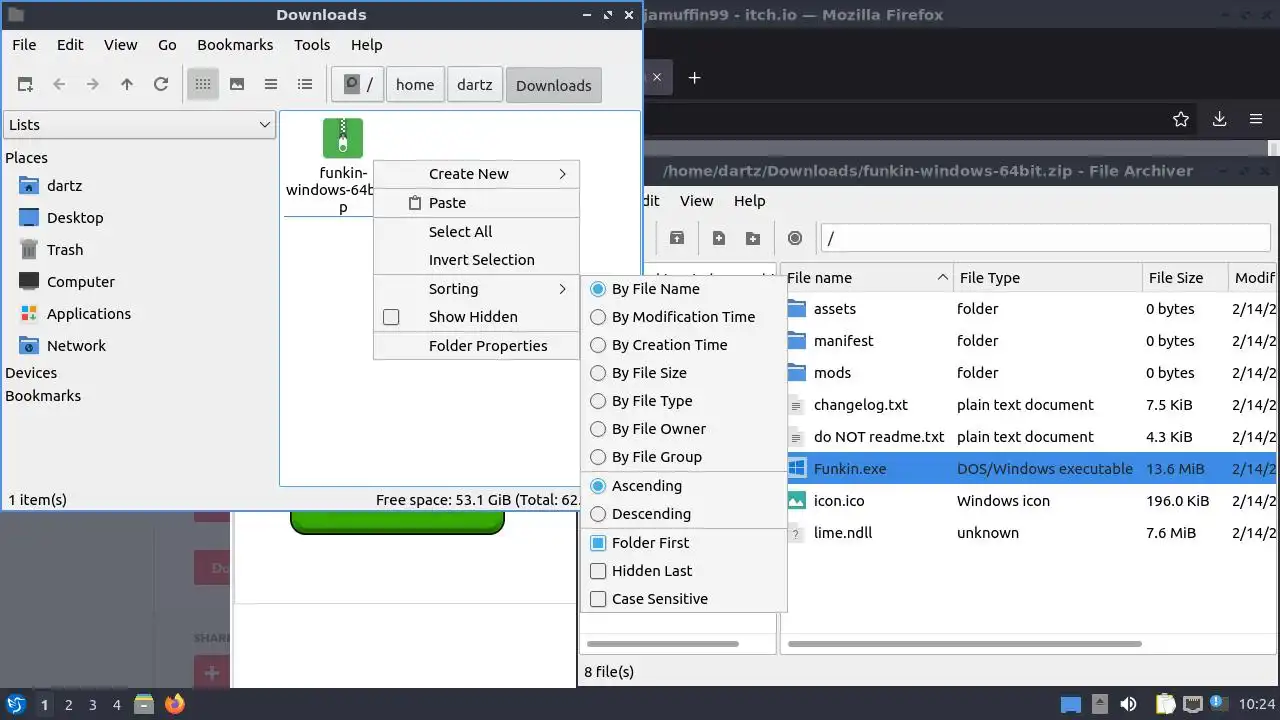Image resolution: width=1280 pixels, height=720 pixels.
Task: Open the Firefox downloads icon
Action: (x=1219, y=119)
